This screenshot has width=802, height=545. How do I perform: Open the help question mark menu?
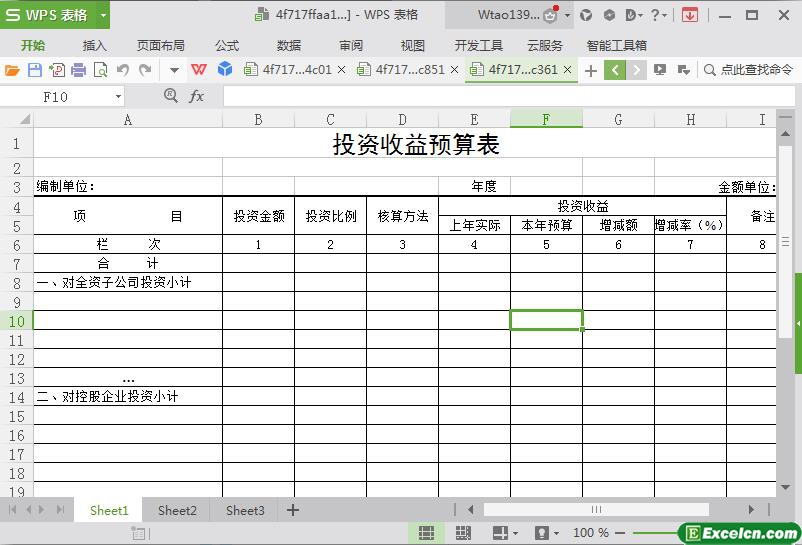point(659,15)
